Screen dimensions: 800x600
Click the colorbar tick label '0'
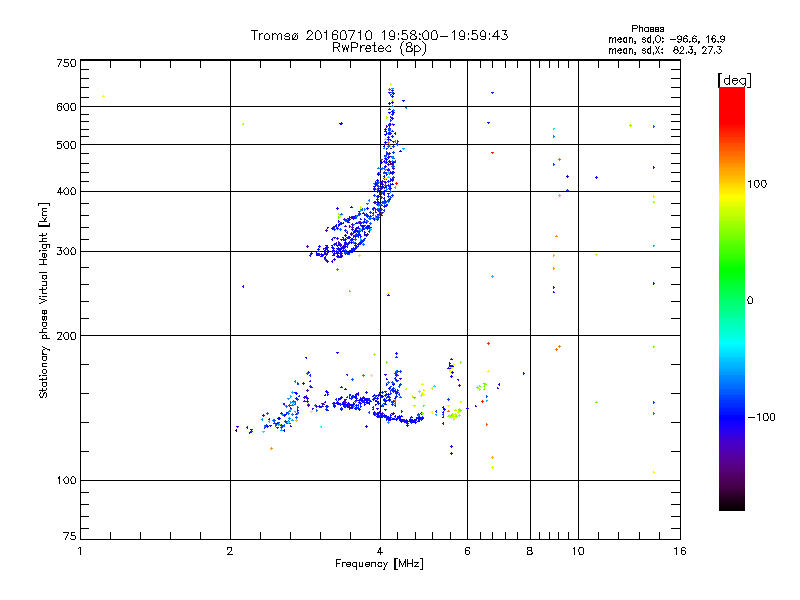[750, 301]
